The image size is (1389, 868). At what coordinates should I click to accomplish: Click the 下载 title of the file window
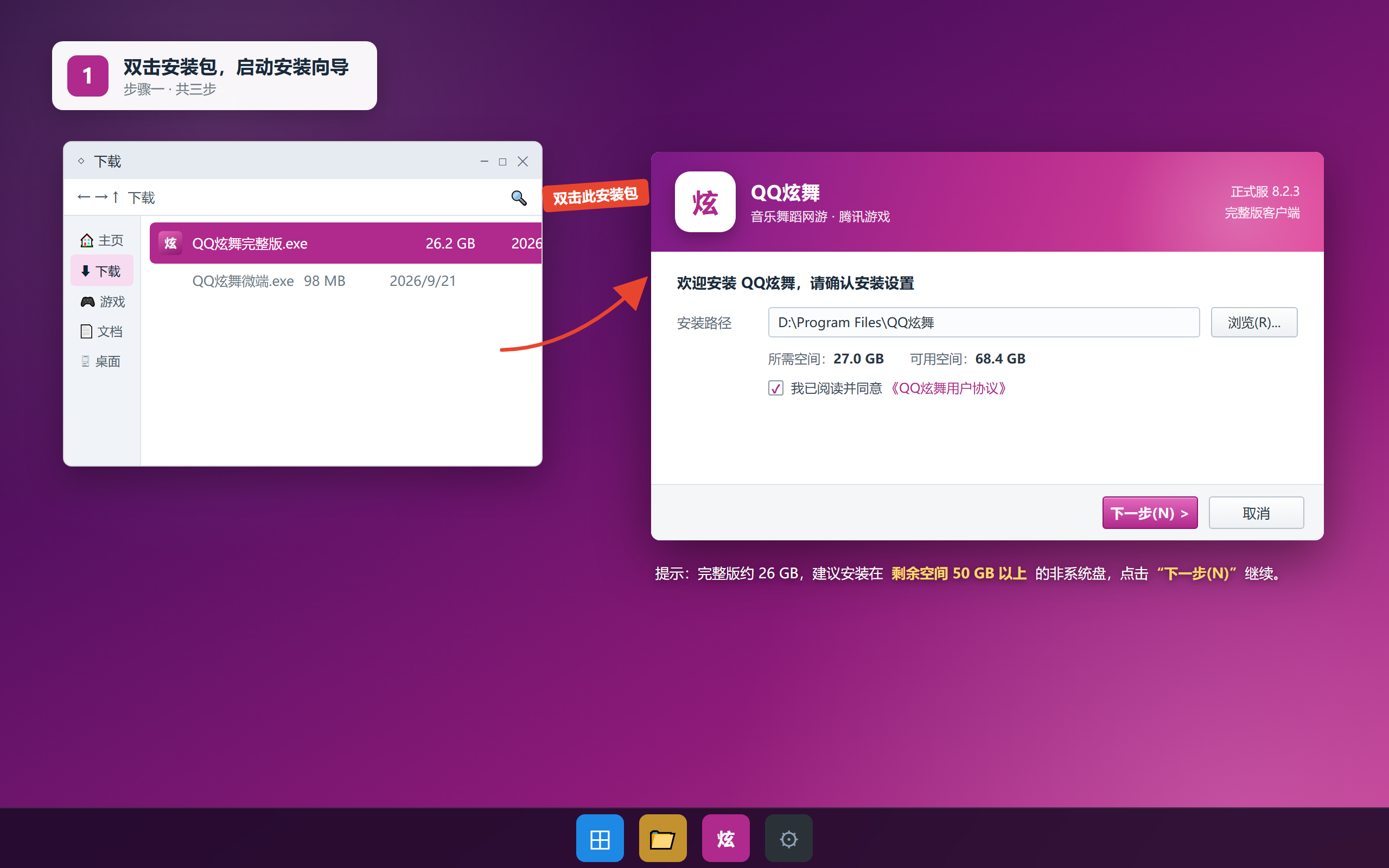tap(107, 161)
